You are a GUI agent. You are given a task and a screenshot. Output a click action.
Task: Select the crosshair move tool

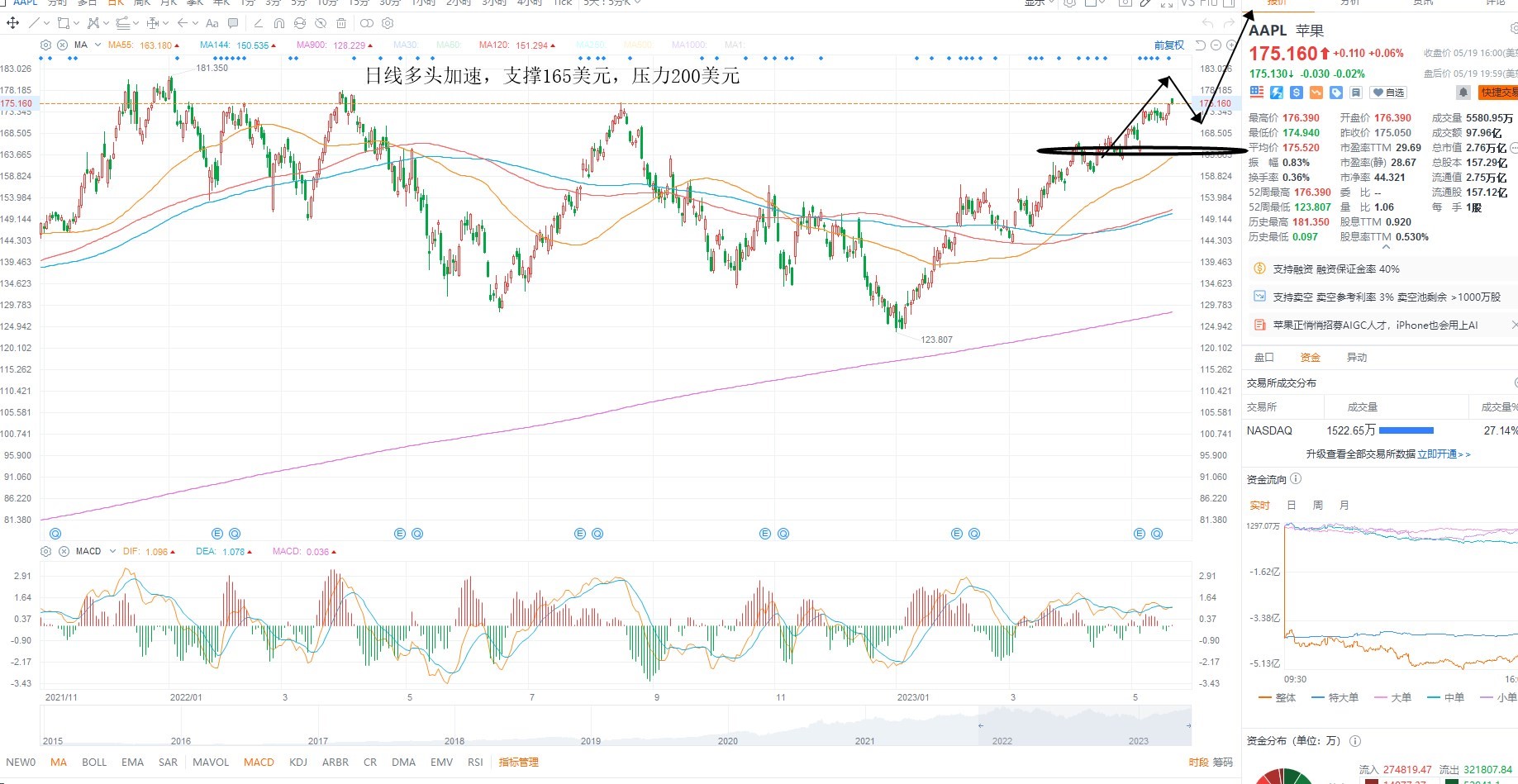tap(13, 23)
